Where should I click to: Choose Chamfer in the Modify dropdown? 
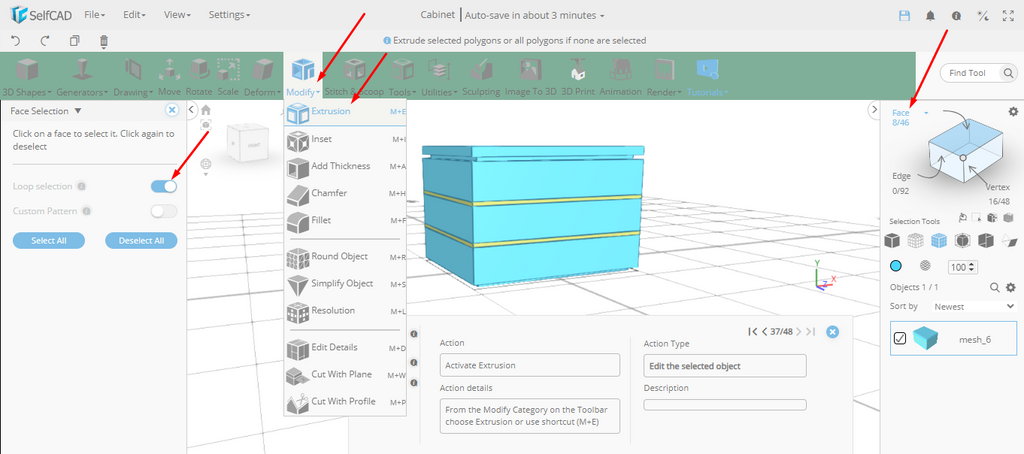pyautogui.click(x=328, y=193)
